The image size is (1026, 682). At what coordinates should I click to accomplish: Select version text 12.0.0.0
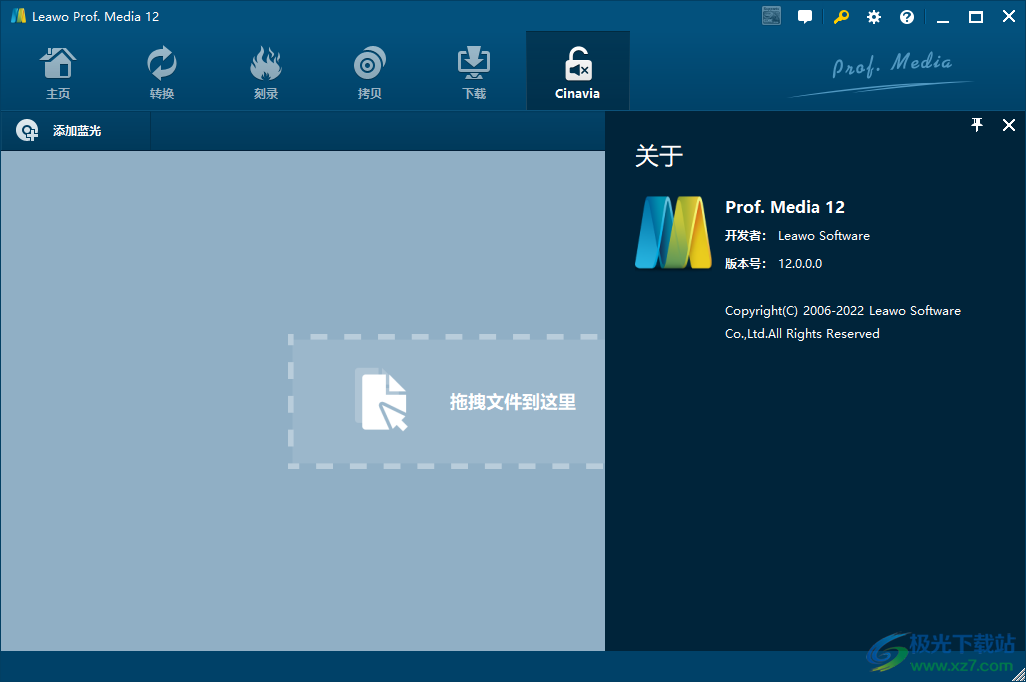(800, 264)
